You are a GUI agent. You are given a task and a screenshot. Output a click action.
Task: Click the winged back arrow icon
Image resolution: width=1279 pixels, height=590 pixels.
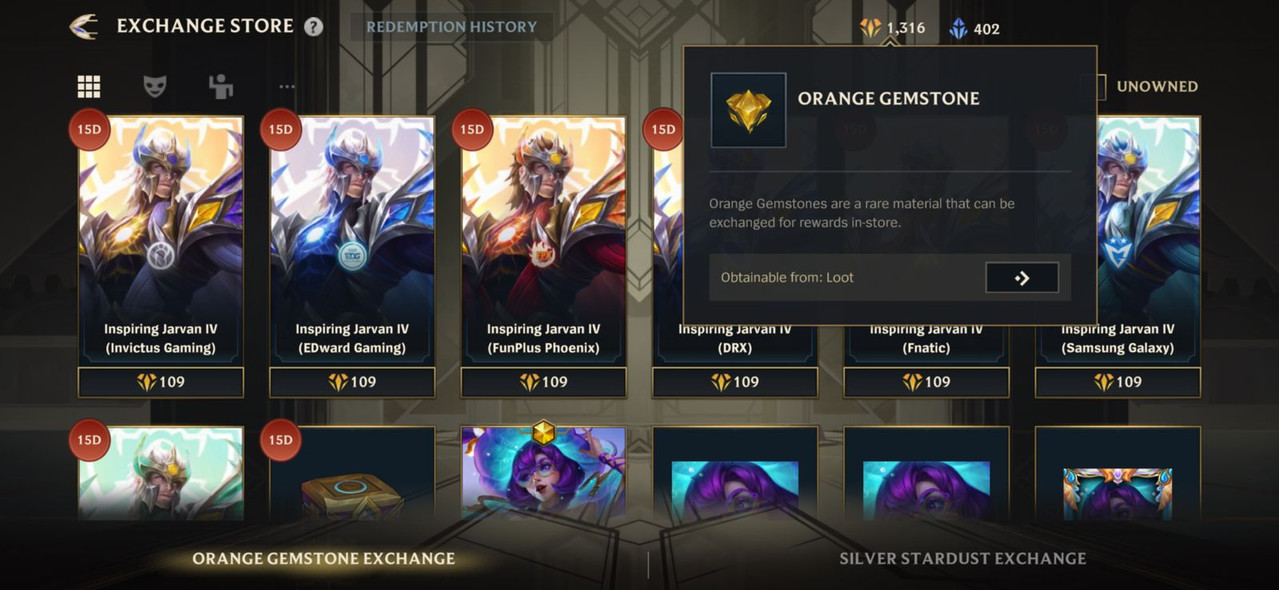point(84,26)
